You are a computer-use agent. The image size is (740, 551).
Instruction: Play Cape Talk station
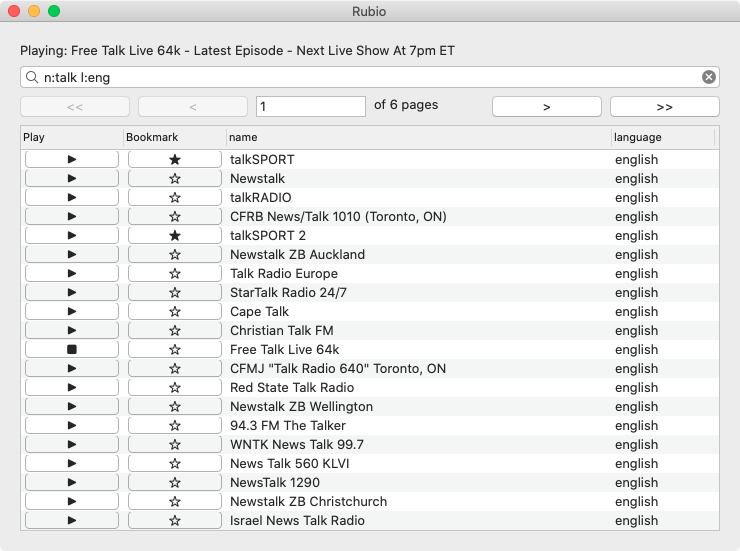[72, 311]
